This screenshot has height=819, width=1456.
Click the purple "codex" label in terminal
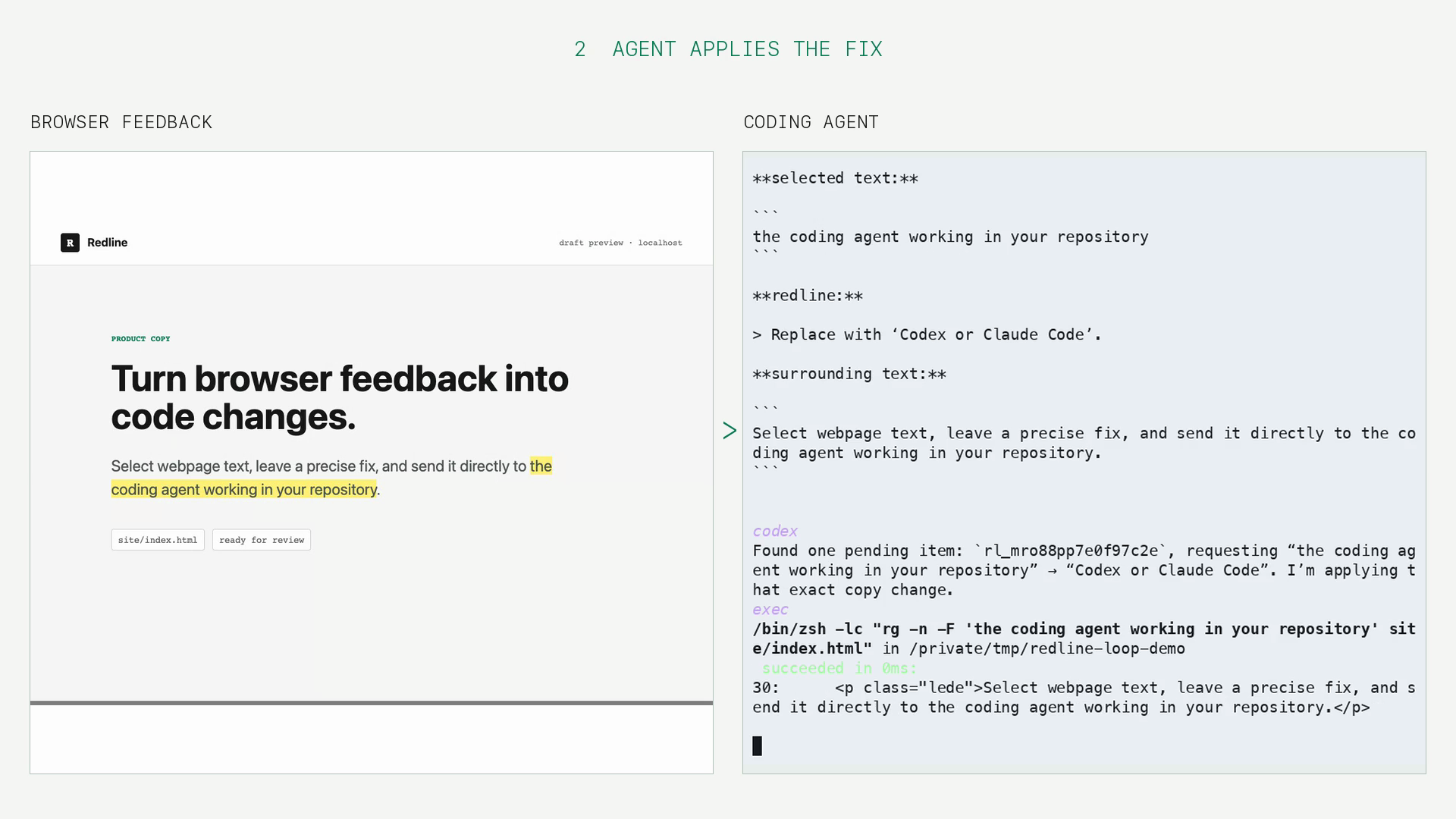775,531
